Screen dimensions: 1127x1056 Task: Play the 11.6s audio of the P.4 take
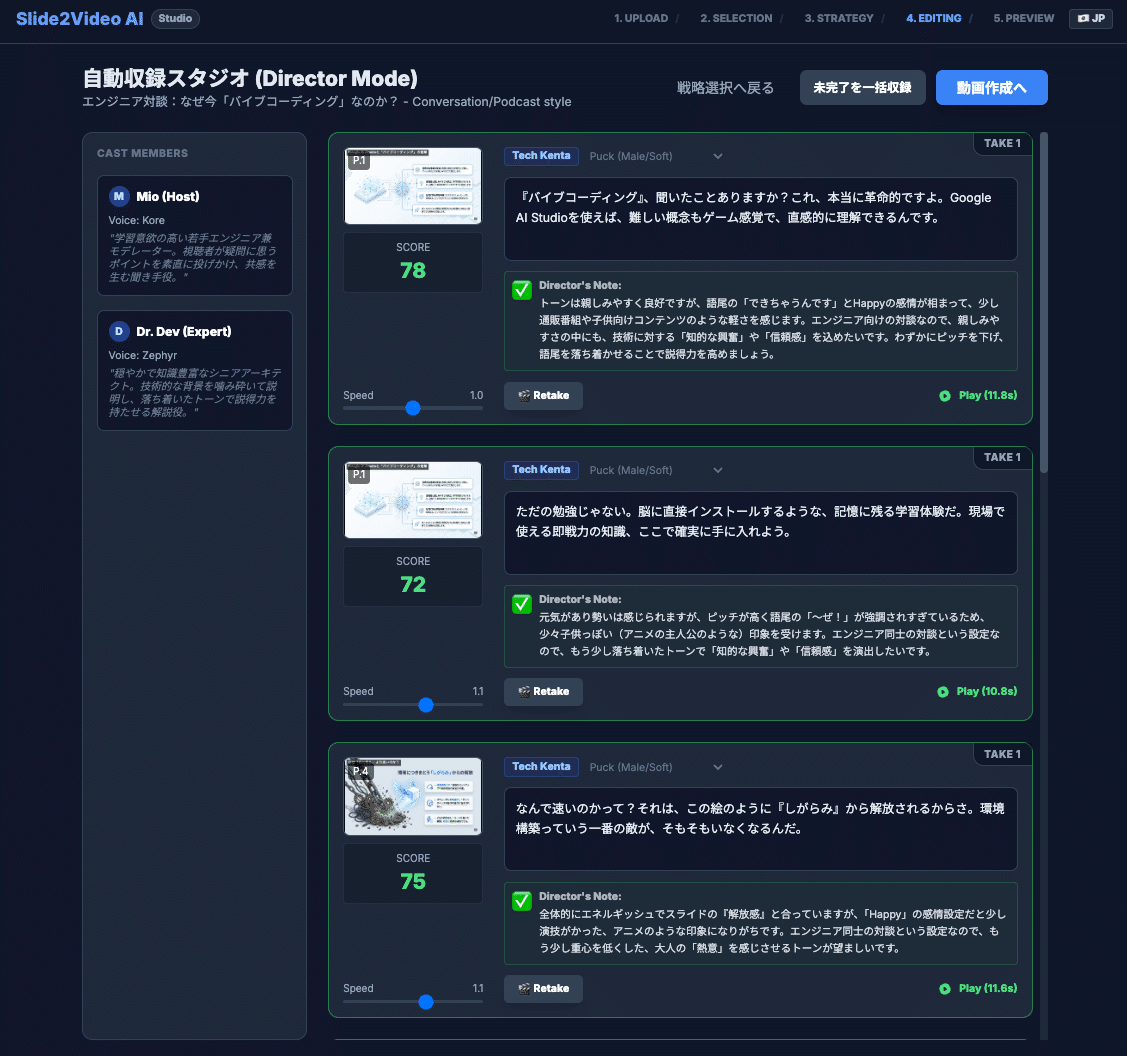[976, 988]
